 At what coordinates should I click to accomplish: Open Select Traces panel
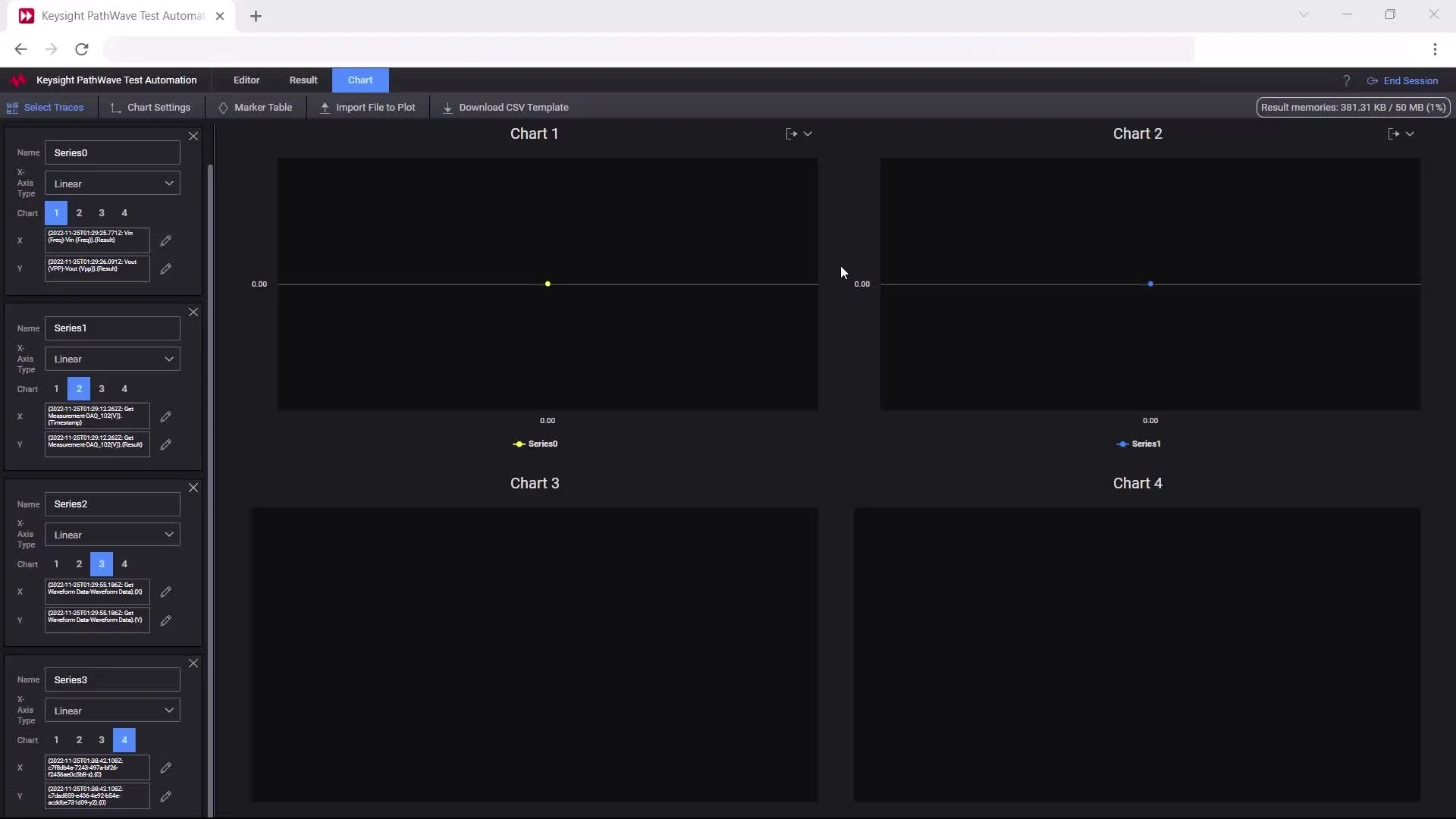[45, 107]
